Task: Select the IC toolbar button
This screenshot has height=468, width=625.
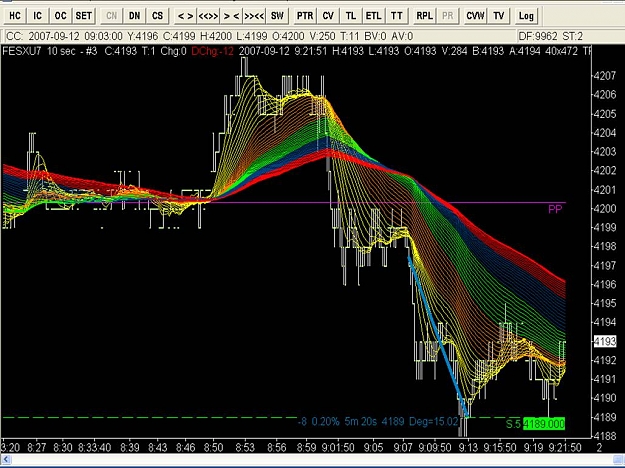Action: click(37, 16)
